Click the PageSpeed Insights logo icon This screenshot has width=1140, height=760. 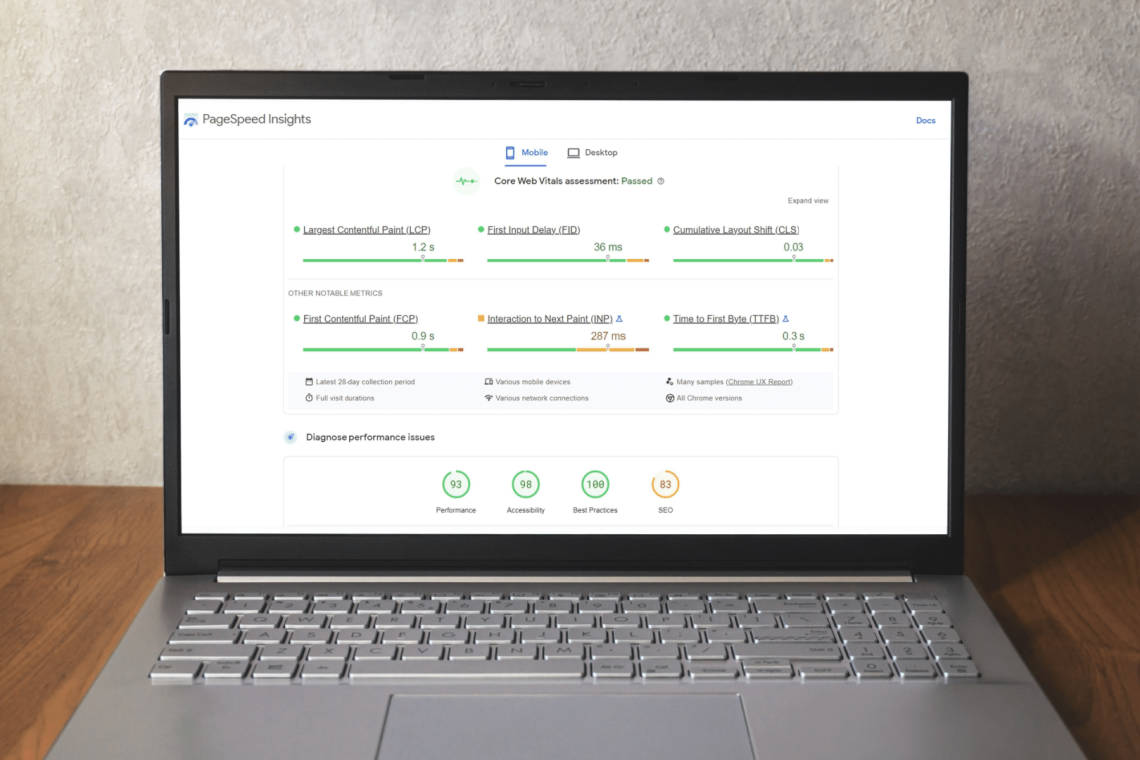(190, 120)
